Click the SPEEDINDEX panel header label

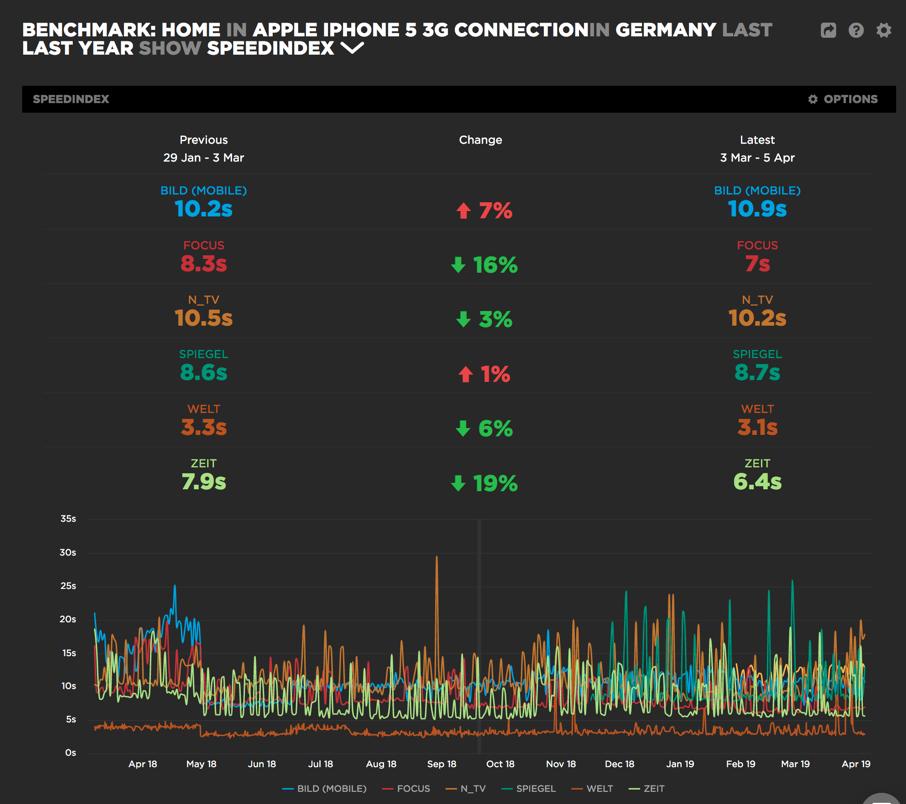pos(71,99)
